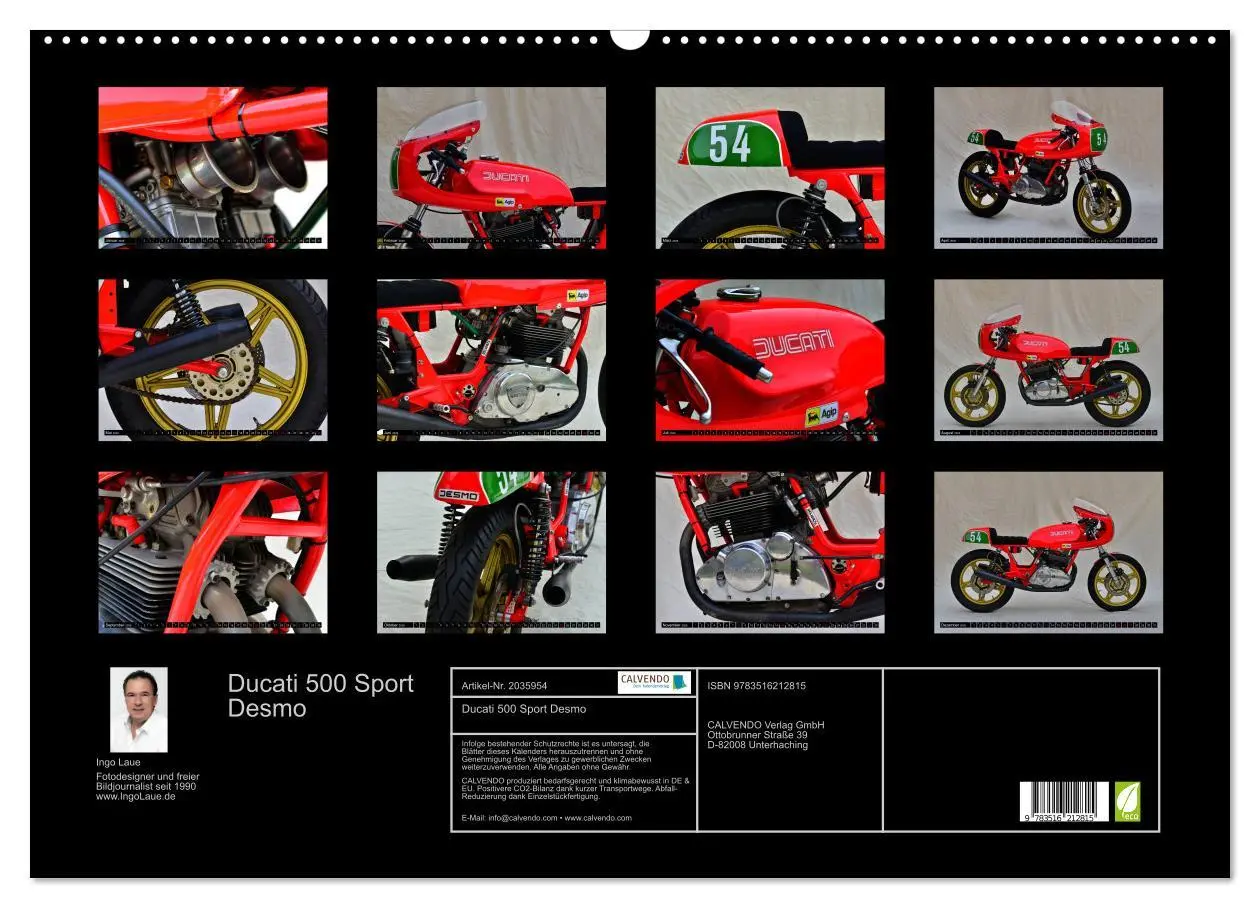The height and width of the screenshot is (908, 1260).
Task: Click the info@calvendo.com email address
Action: [522, 818]
